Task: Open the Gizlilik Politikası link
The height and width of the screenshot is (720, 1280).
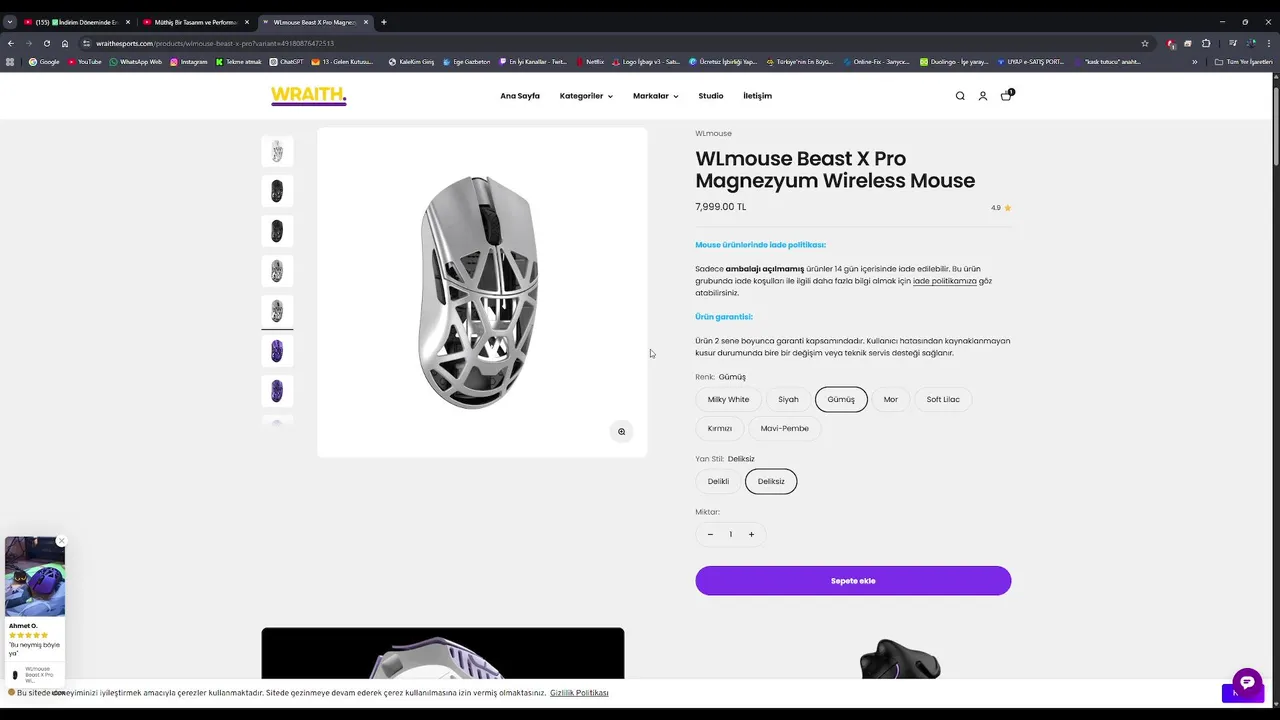Action: coord(579,693)
